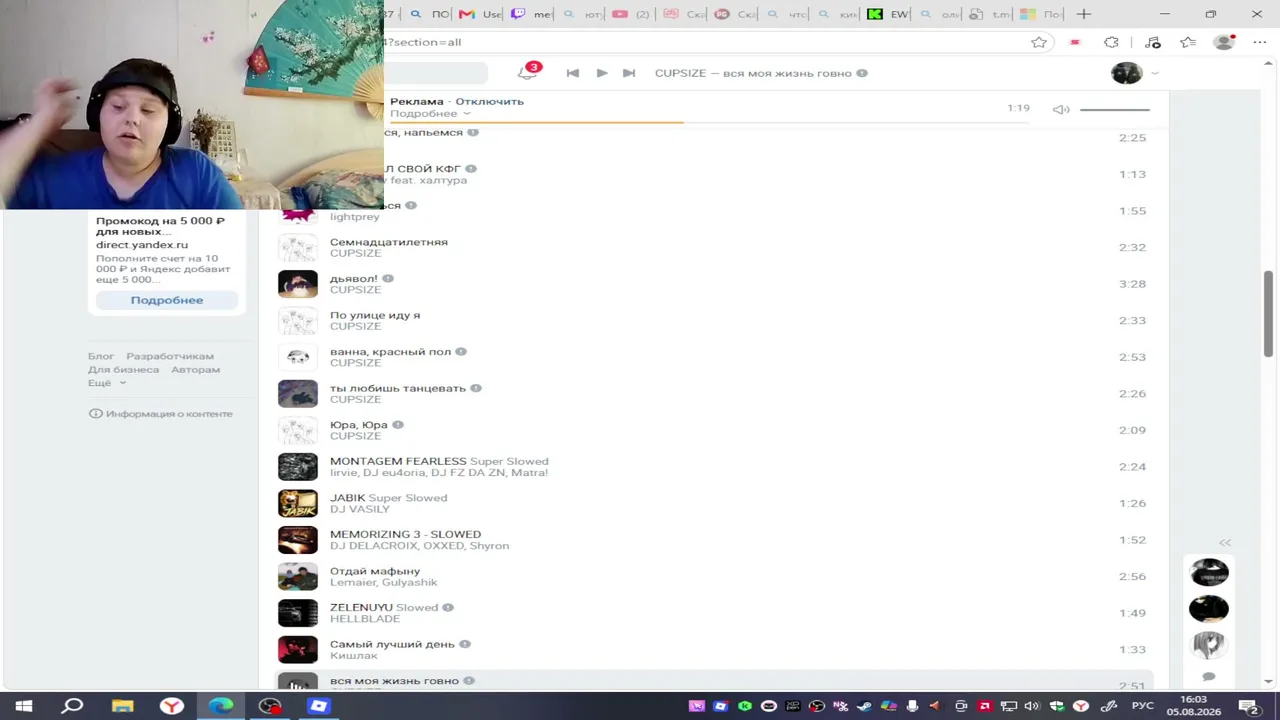Viewport: 1280px width, 720px height.
Task: Resume playback with the top play button
Action: click(x=601, y=73)
